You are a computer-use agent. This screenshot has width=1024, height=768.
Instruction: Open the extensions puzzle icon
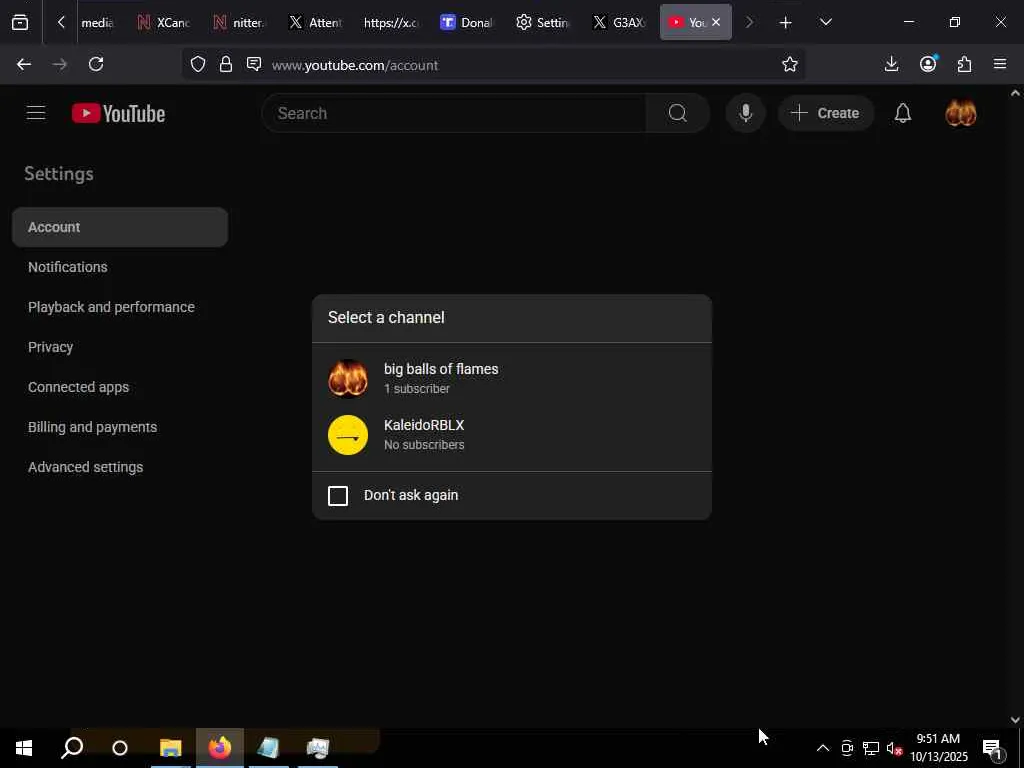tap(964, 64)
